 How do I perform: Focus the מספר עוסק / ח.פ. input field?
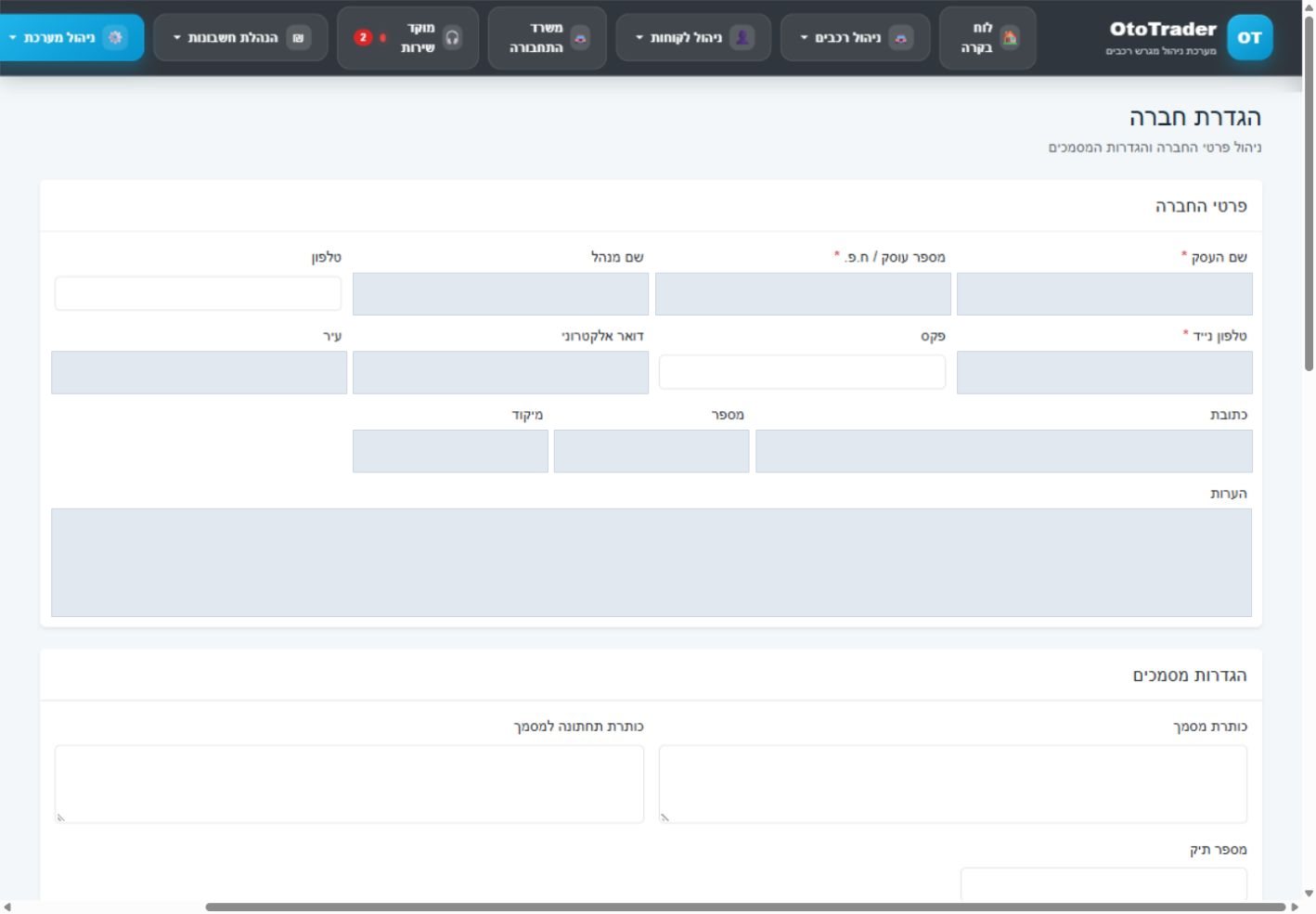click(x=803, y=293)
